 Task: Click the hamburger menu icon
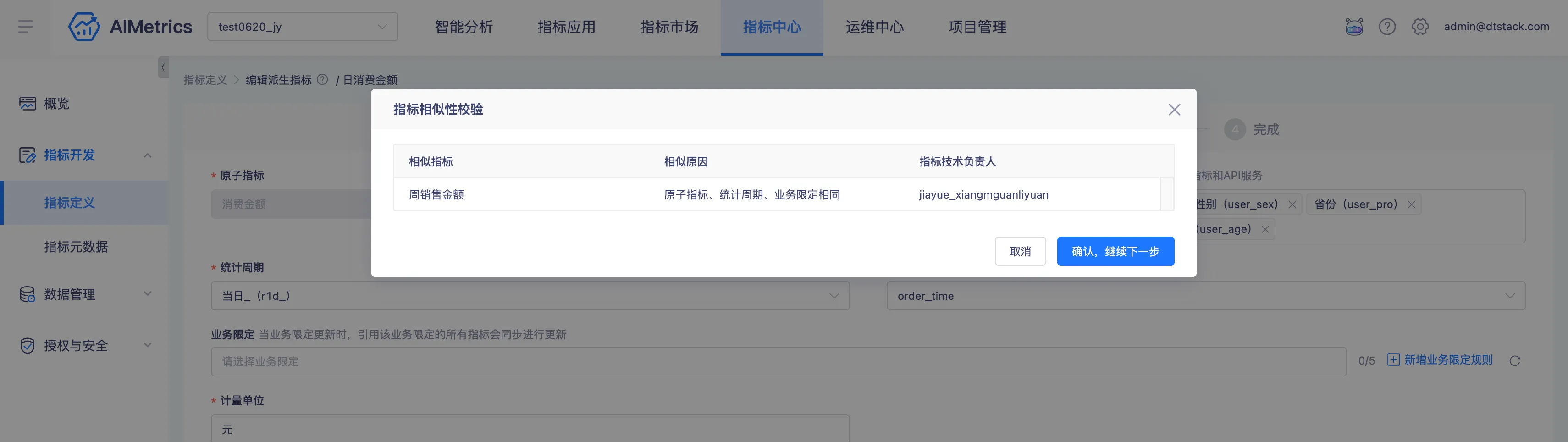click(x=26, y=27)
